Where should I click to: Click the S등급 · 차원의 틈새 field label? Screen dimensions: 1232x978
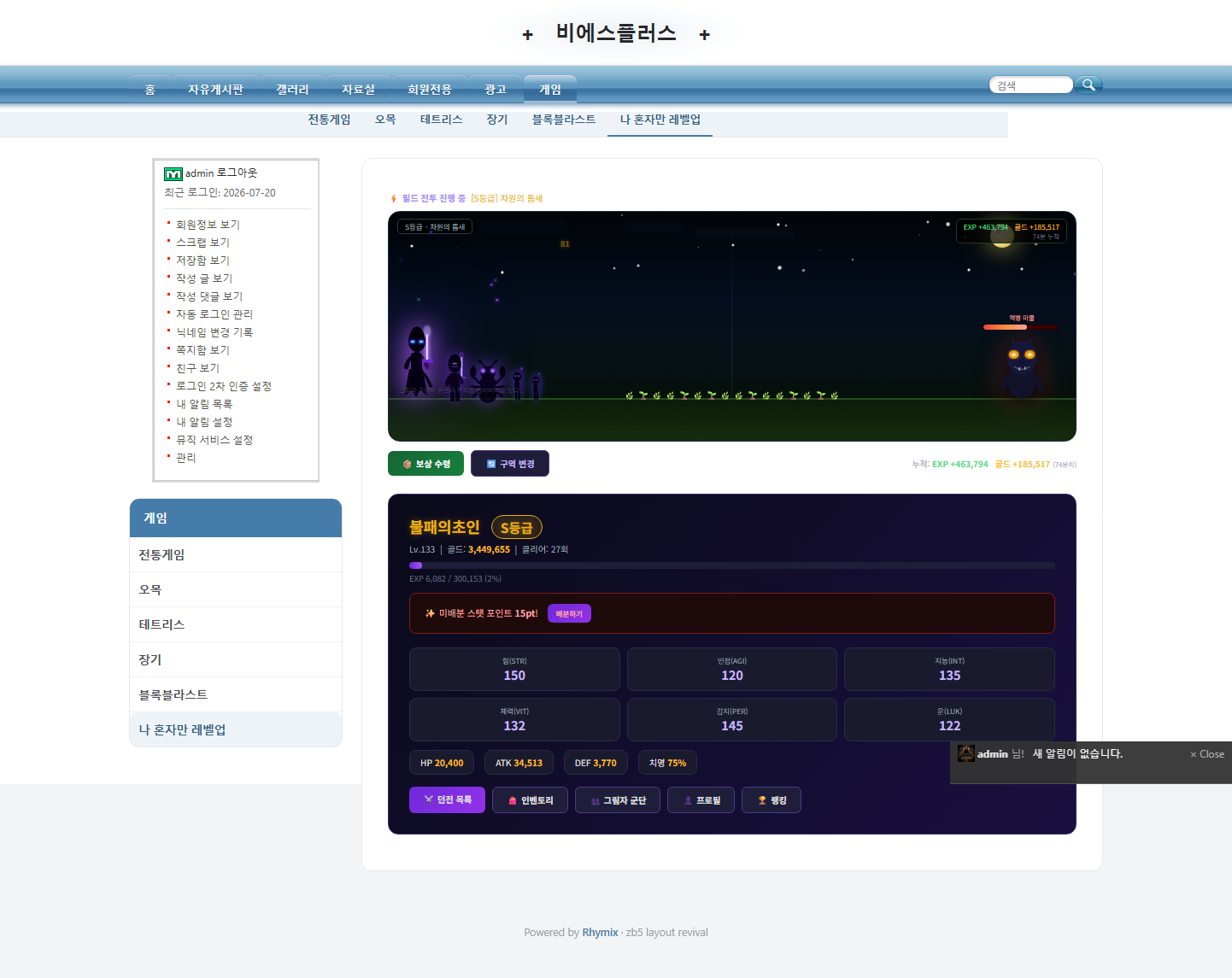coord(435,227)
